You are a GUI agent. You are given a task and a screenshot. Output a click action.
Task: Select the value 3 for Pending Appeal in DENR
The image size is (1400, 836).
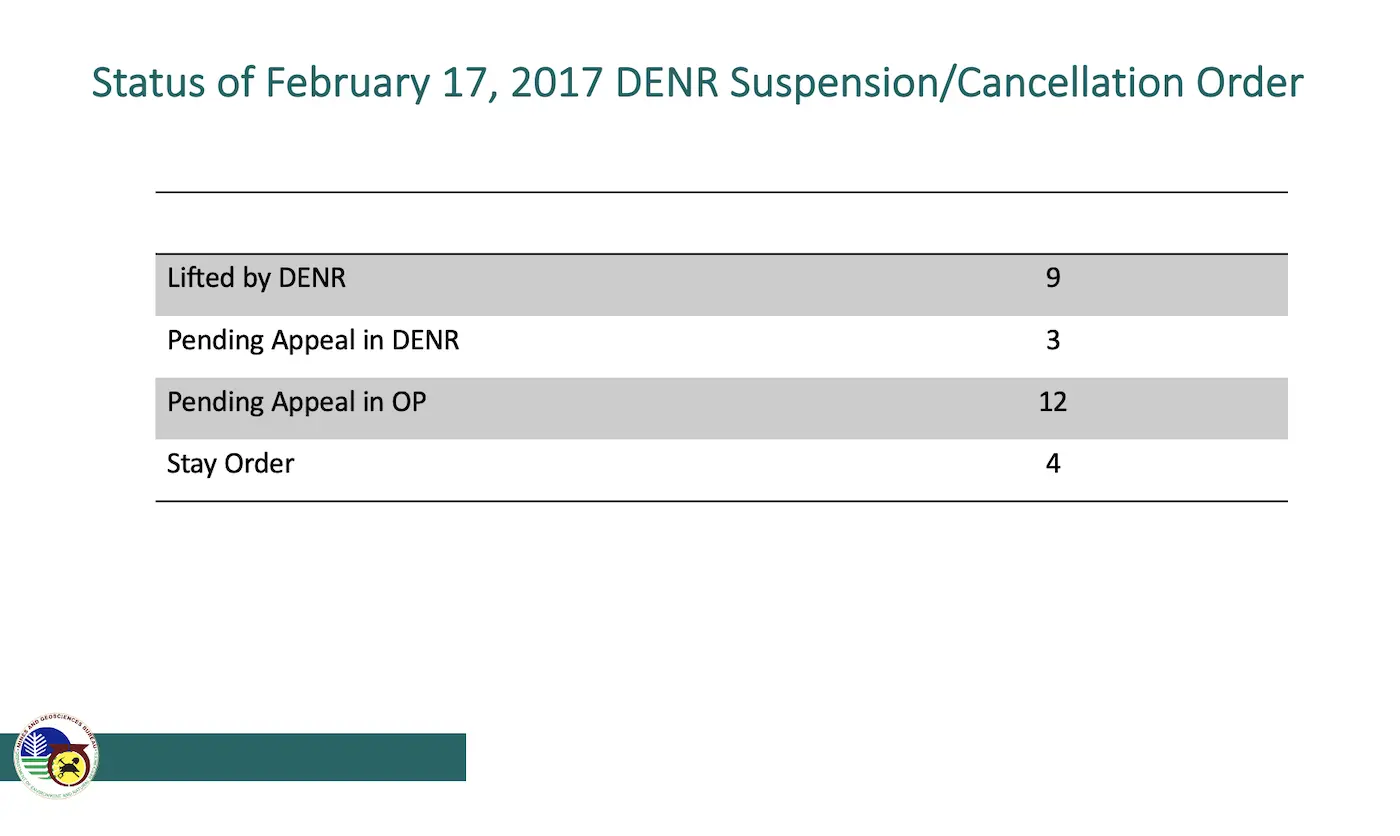pyautogui.click(x=1053, y=340)
